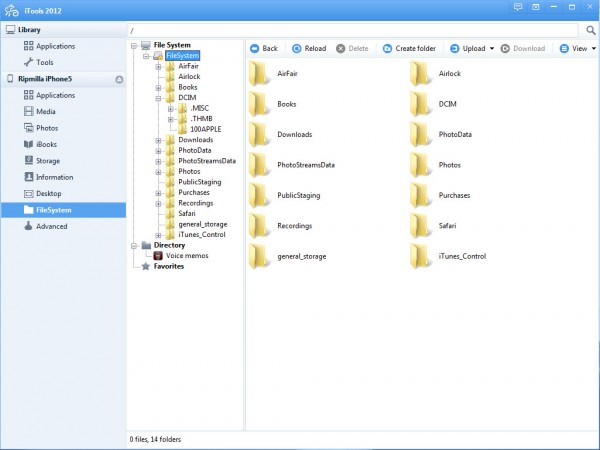Go Back in file browser

pyautogui.click(x=264, y=49)
